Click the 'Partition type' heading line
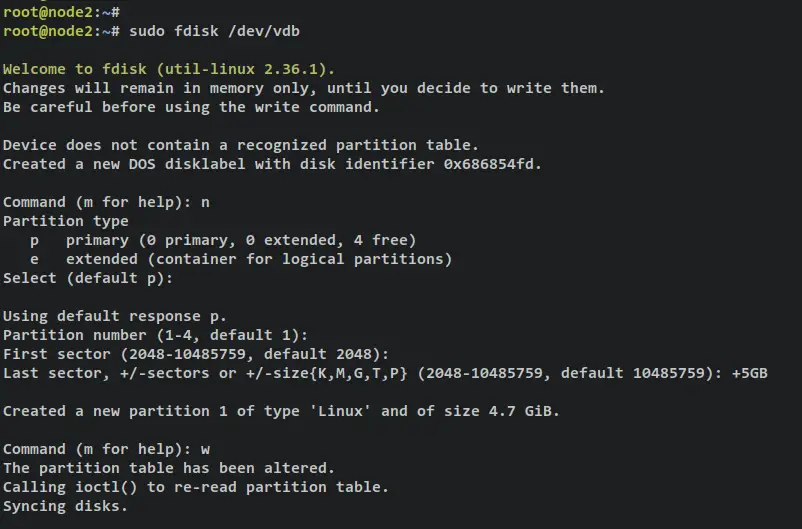 [65, 222]
